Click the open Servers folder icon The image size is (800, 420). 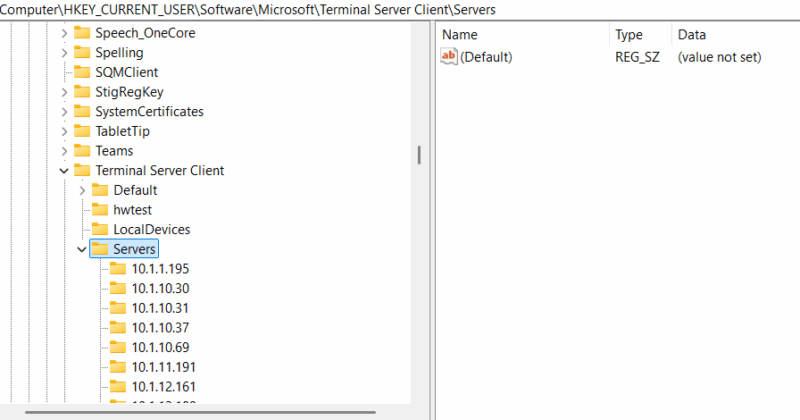click(100, 249)
